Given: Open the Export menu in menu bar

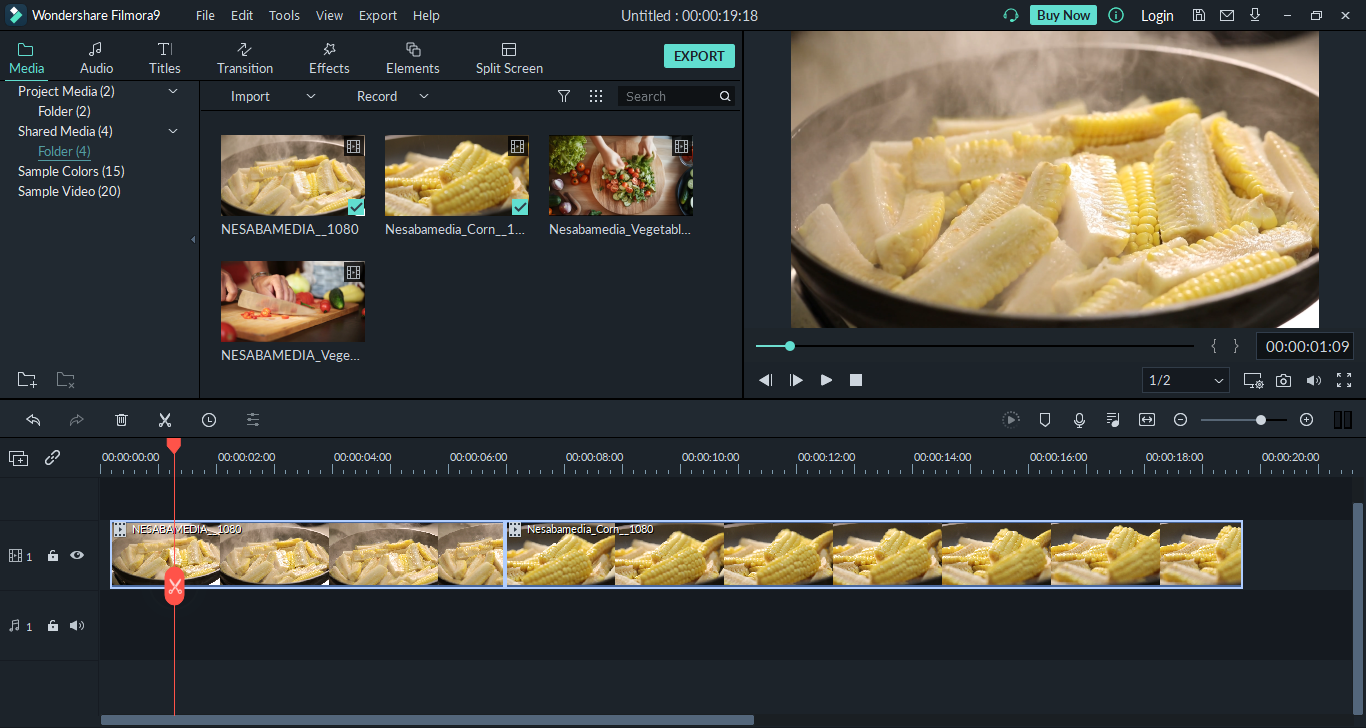Looking at the screenshot, I should (377, 15).
